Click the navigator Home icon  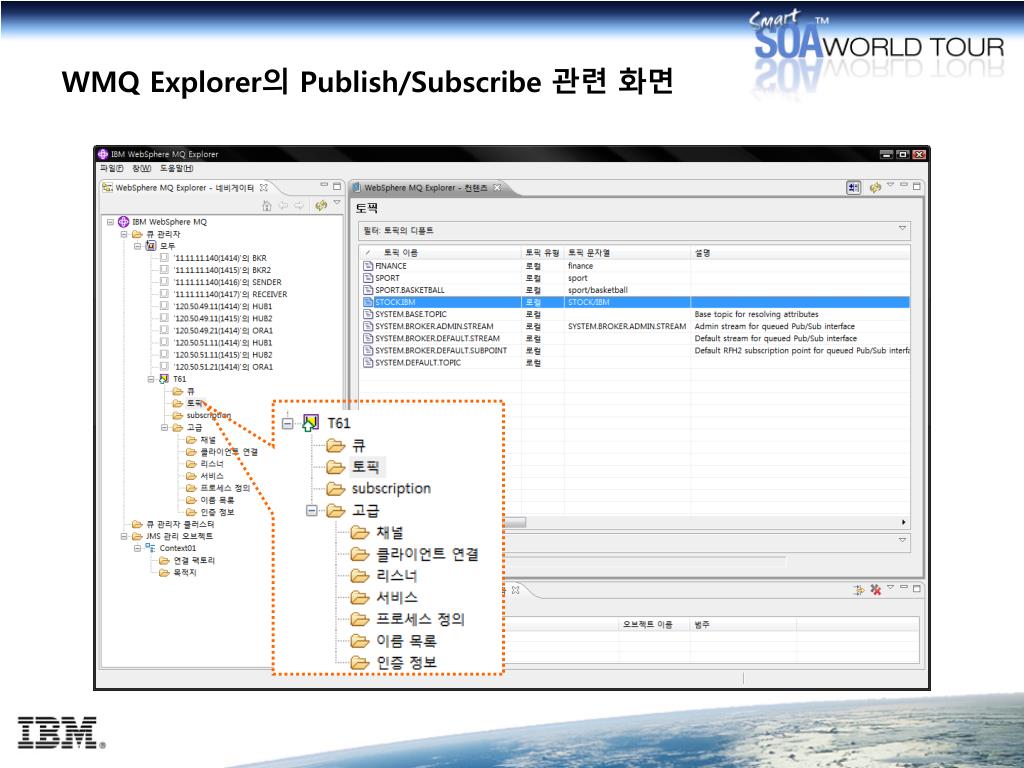pos(266,206)
